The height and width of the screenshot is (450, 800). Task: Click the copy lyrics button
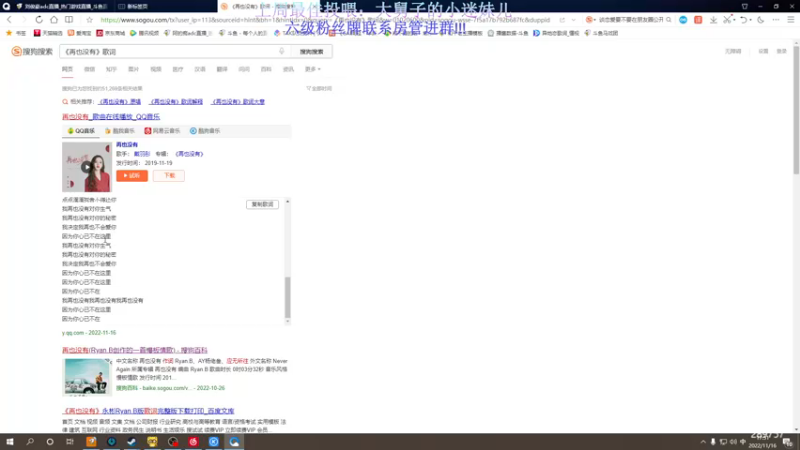[262, 204]
